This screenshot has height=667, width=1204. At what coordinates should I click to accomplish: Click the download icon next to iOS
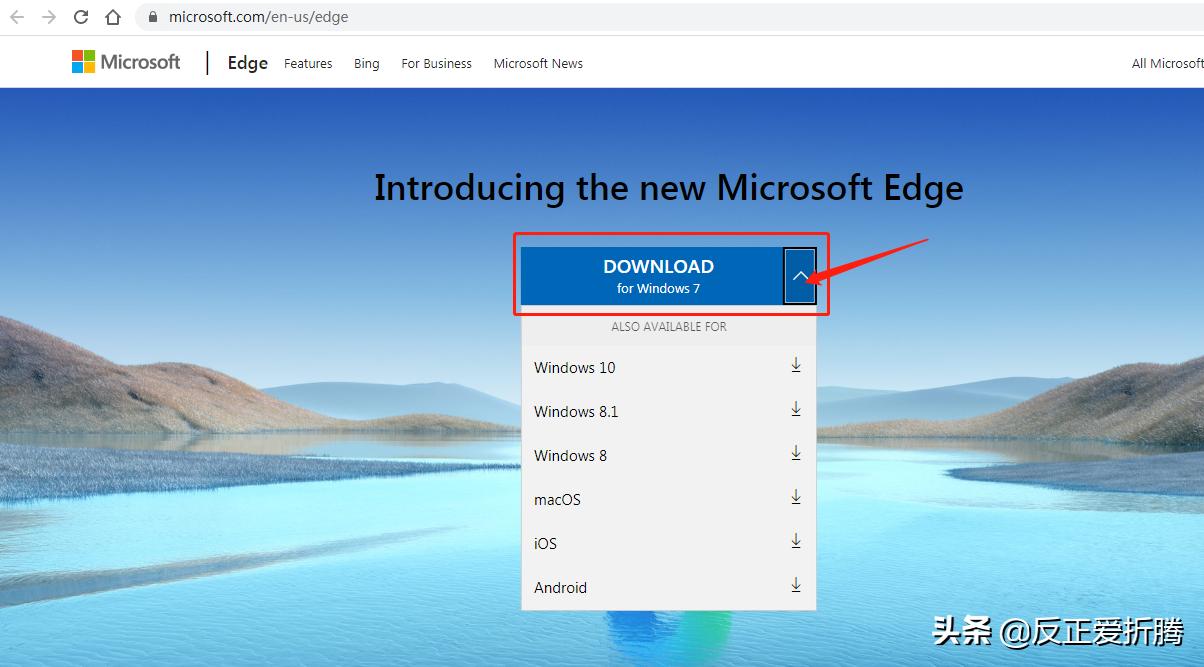[x=795, y=540]
